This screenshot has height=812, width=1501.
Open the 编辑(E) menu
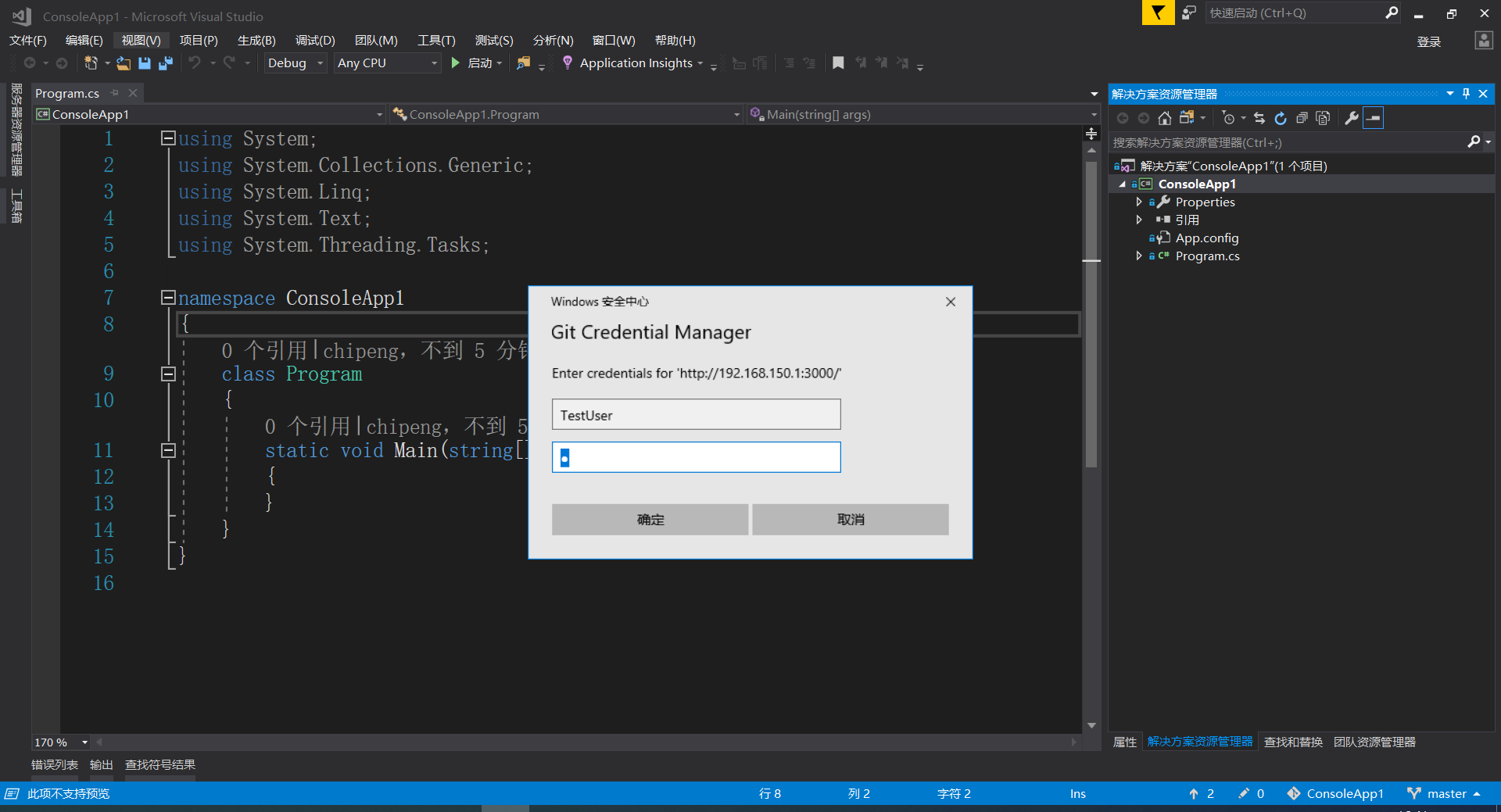(x=84, y=41)
